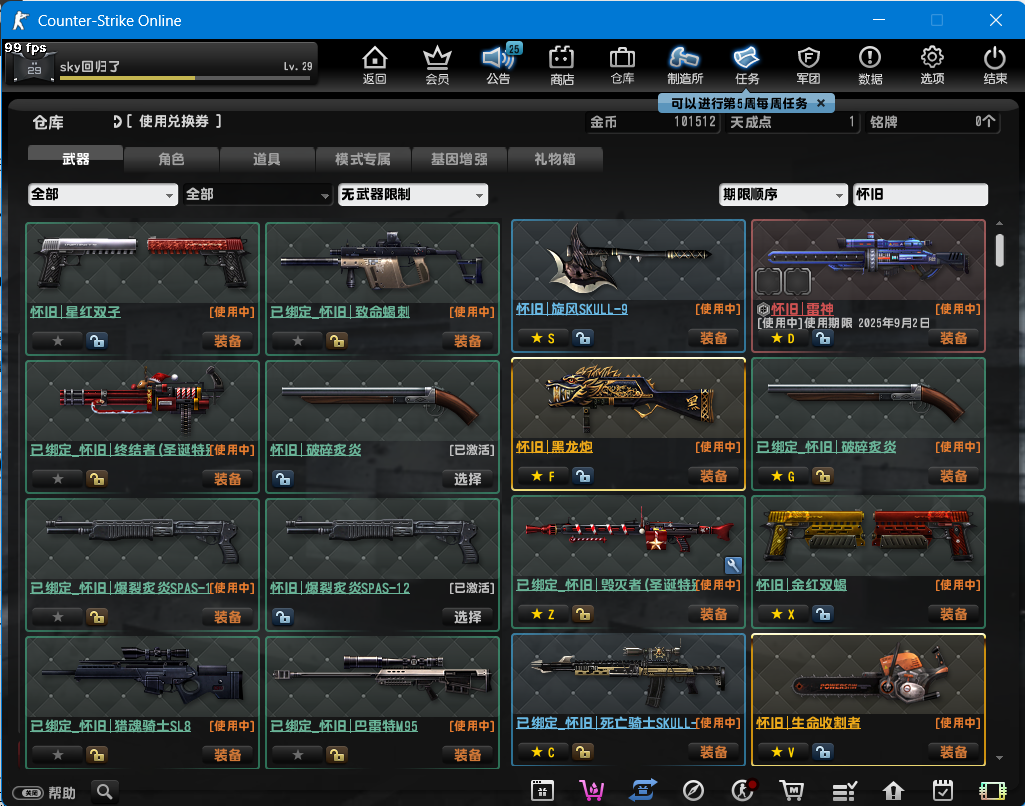Screen dimensions: 1025x806
Task: Click the 使用兑换券 redeem coupon button
Action: pyautogui.click(x=167, y=121)
